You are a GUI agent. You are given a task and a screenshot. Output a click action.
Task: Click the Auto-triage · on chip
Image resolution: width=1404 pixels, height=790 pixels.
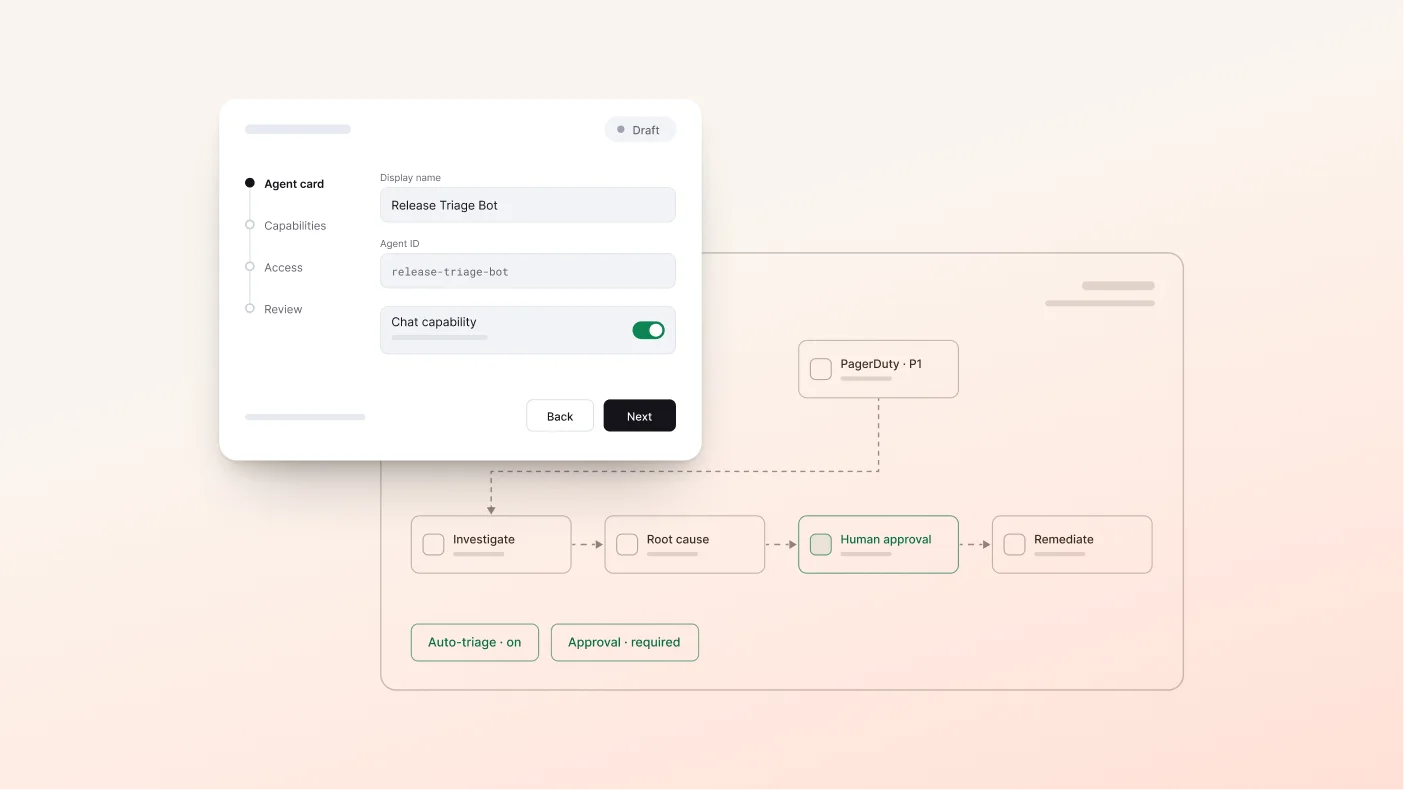(475, 643)
